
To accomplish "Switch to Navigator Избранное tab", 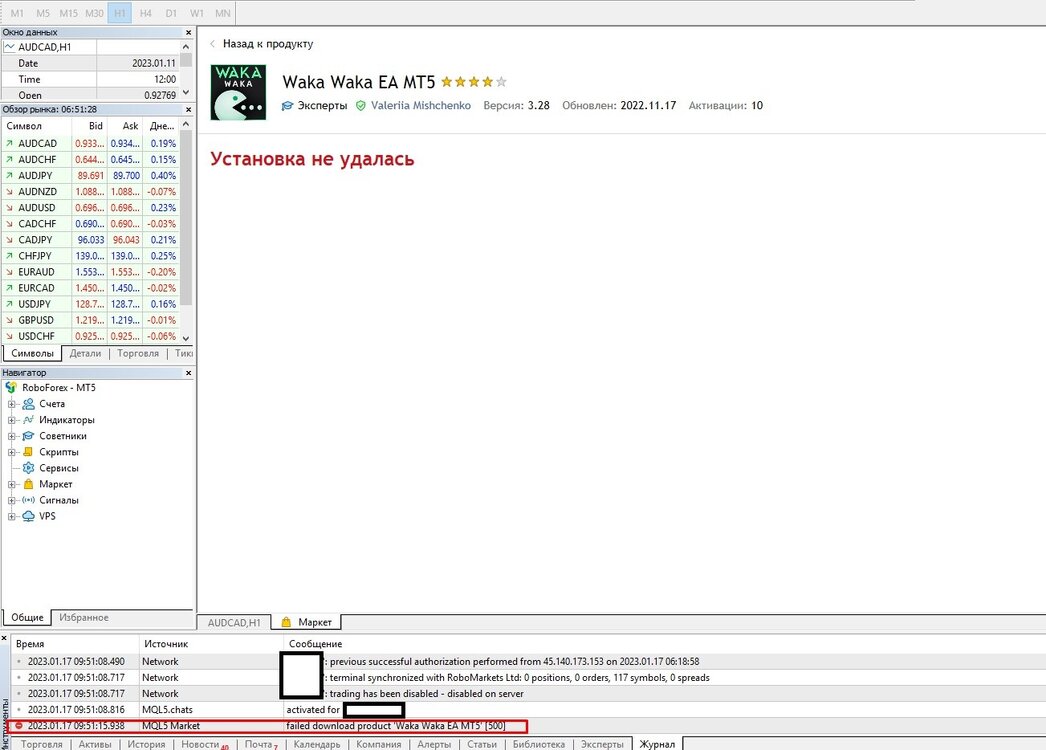I will coord(84,618).
